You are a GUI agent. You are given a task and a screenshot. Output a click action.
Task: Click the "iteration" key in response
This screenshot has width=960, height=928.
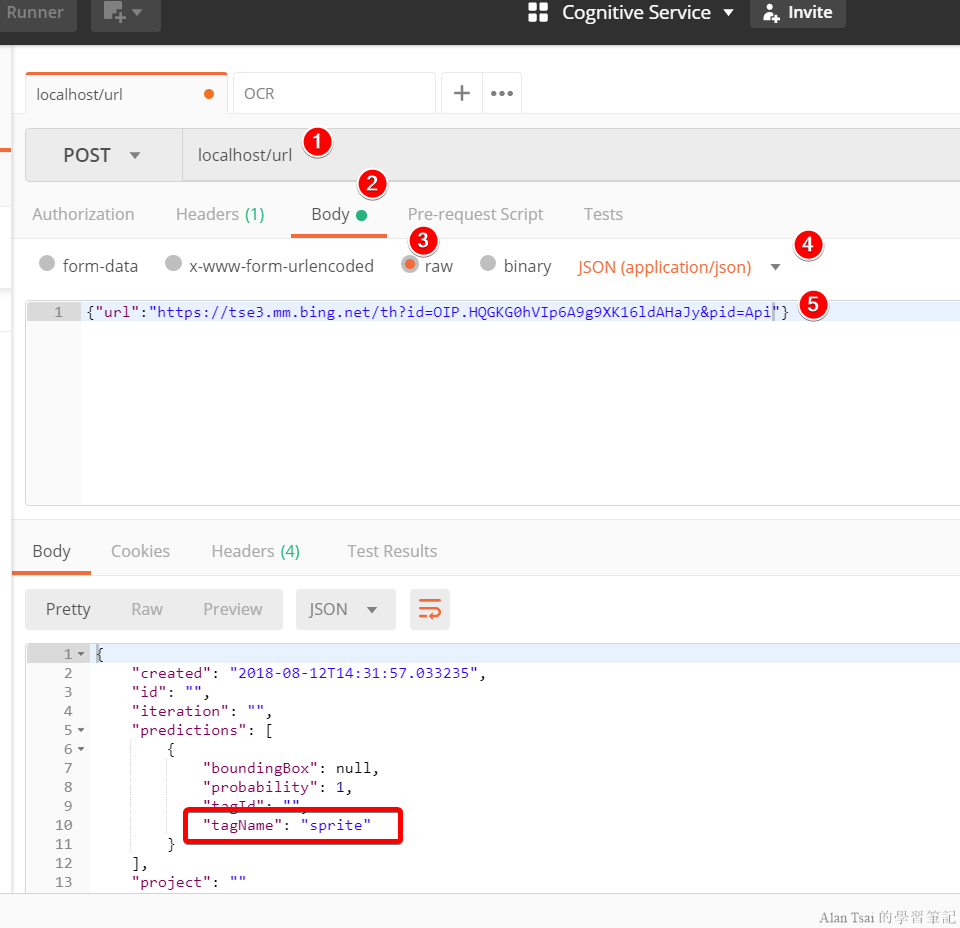(180, 711)
